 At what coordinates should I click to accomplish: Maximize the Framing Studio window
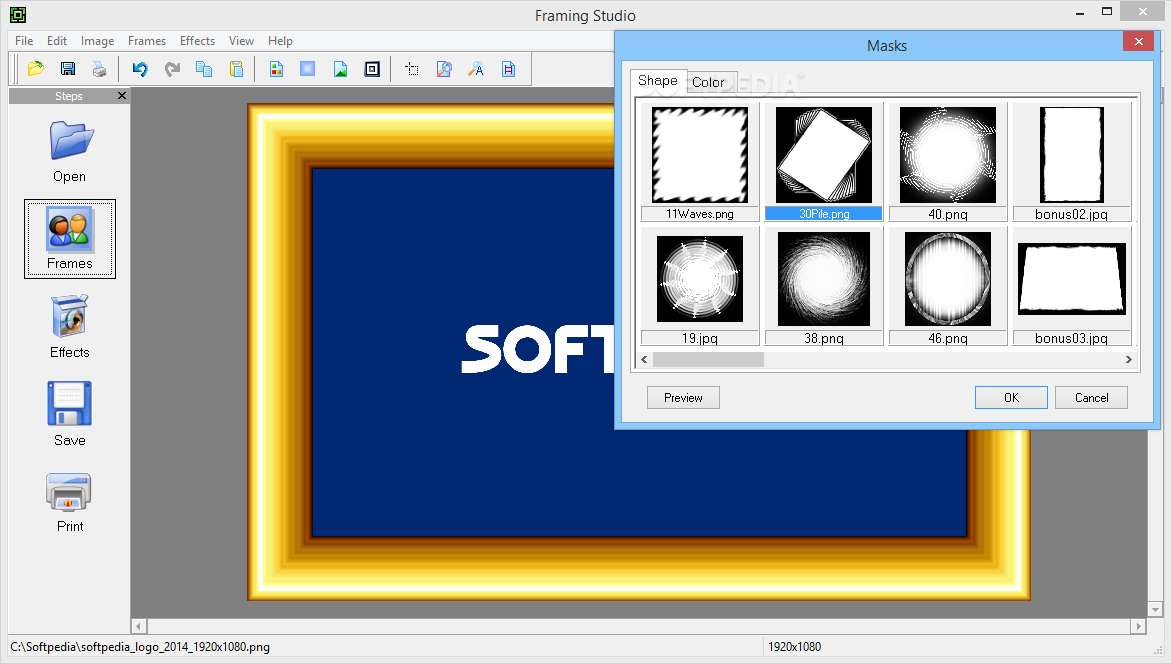pos(1107,11)
